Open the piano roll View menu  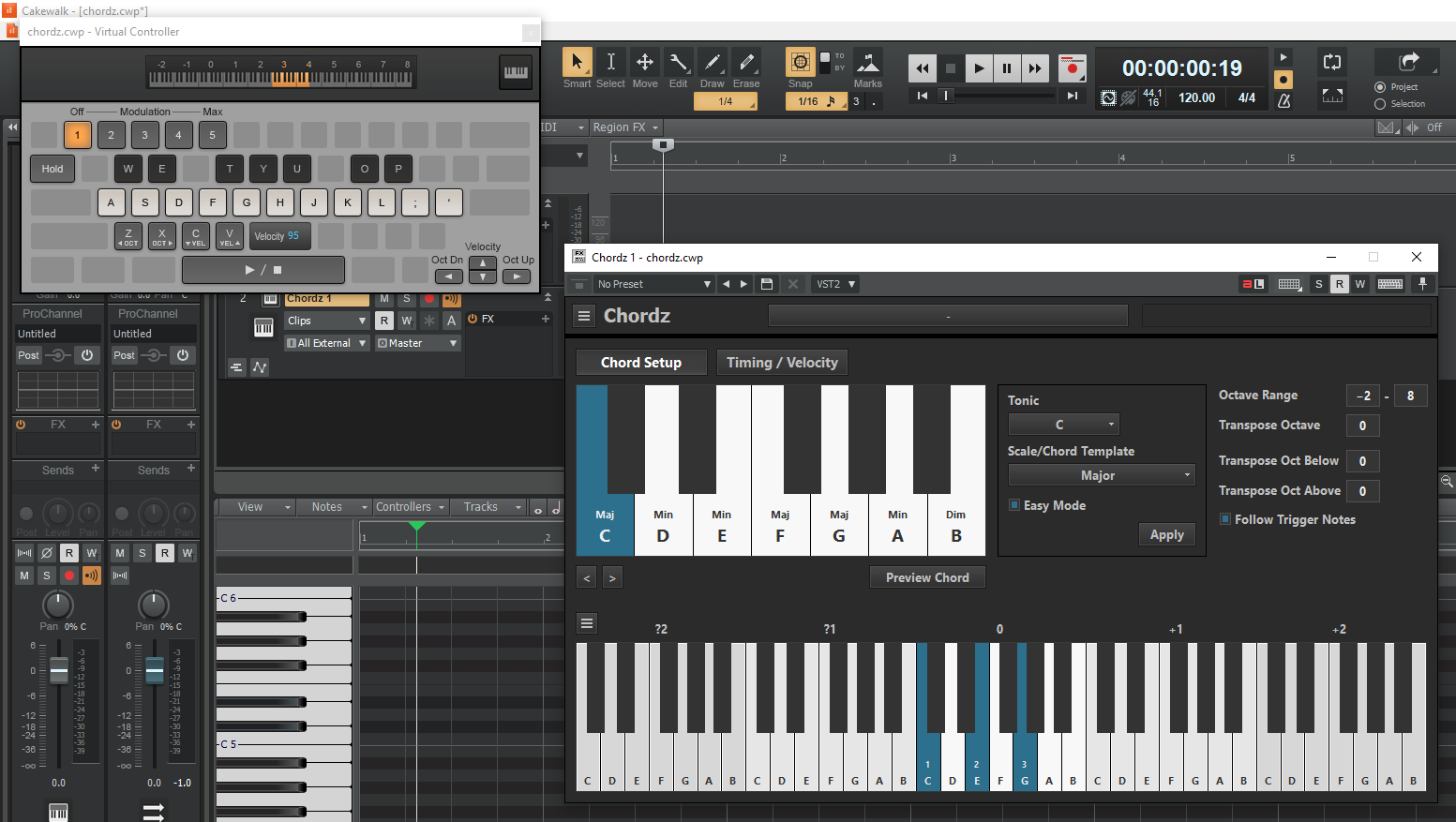[258, 507]
